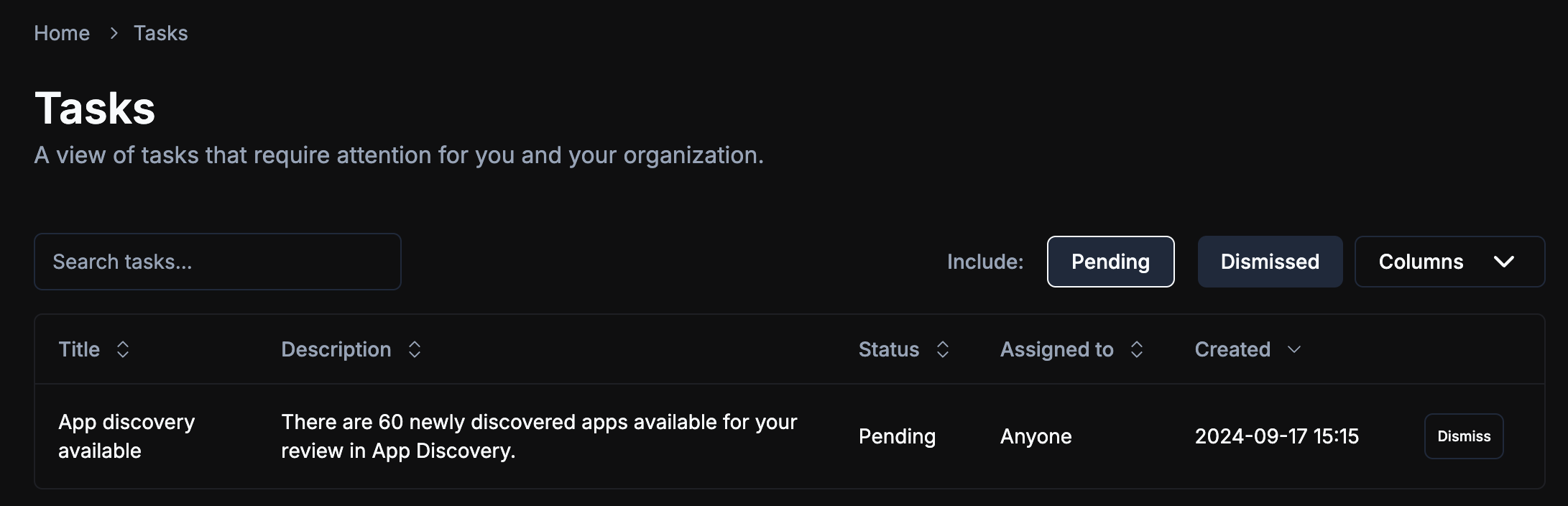Click the 2024-09-17 15:15 created date
Image resolution: width=1568 pixels, height=506 pixels.
tap(1276, 436)
